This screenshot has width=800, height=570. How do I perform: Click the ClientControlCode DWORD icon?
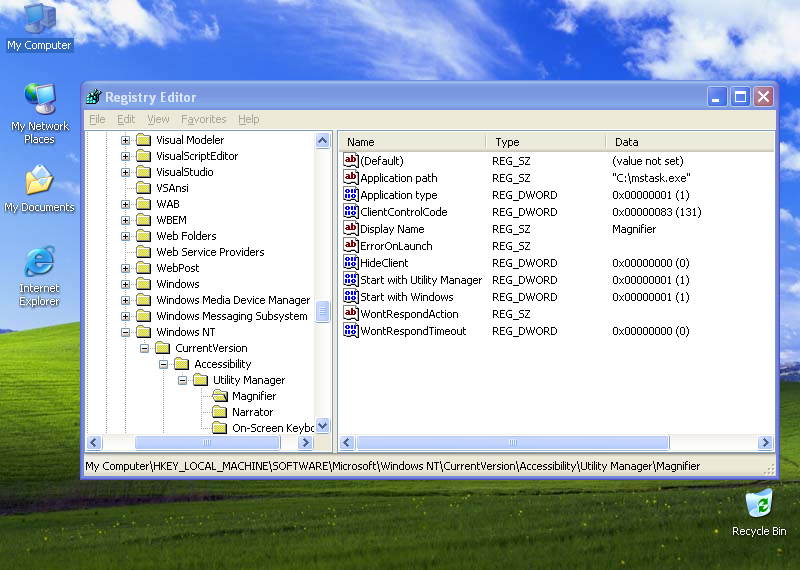[x=351, y=212]
